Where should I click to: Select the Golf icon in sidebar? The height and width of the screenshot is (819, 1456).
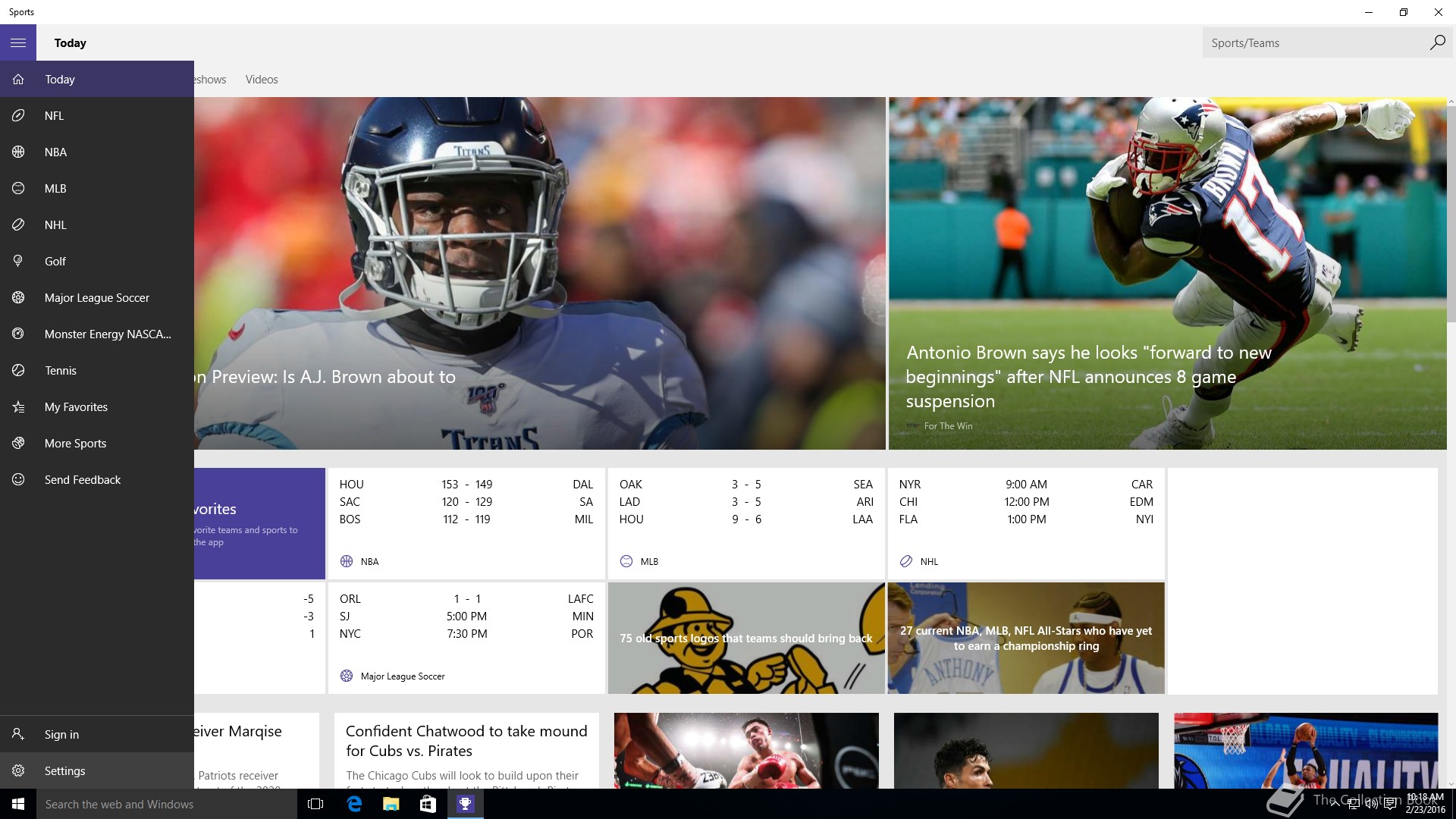click(x=18, y=261)
